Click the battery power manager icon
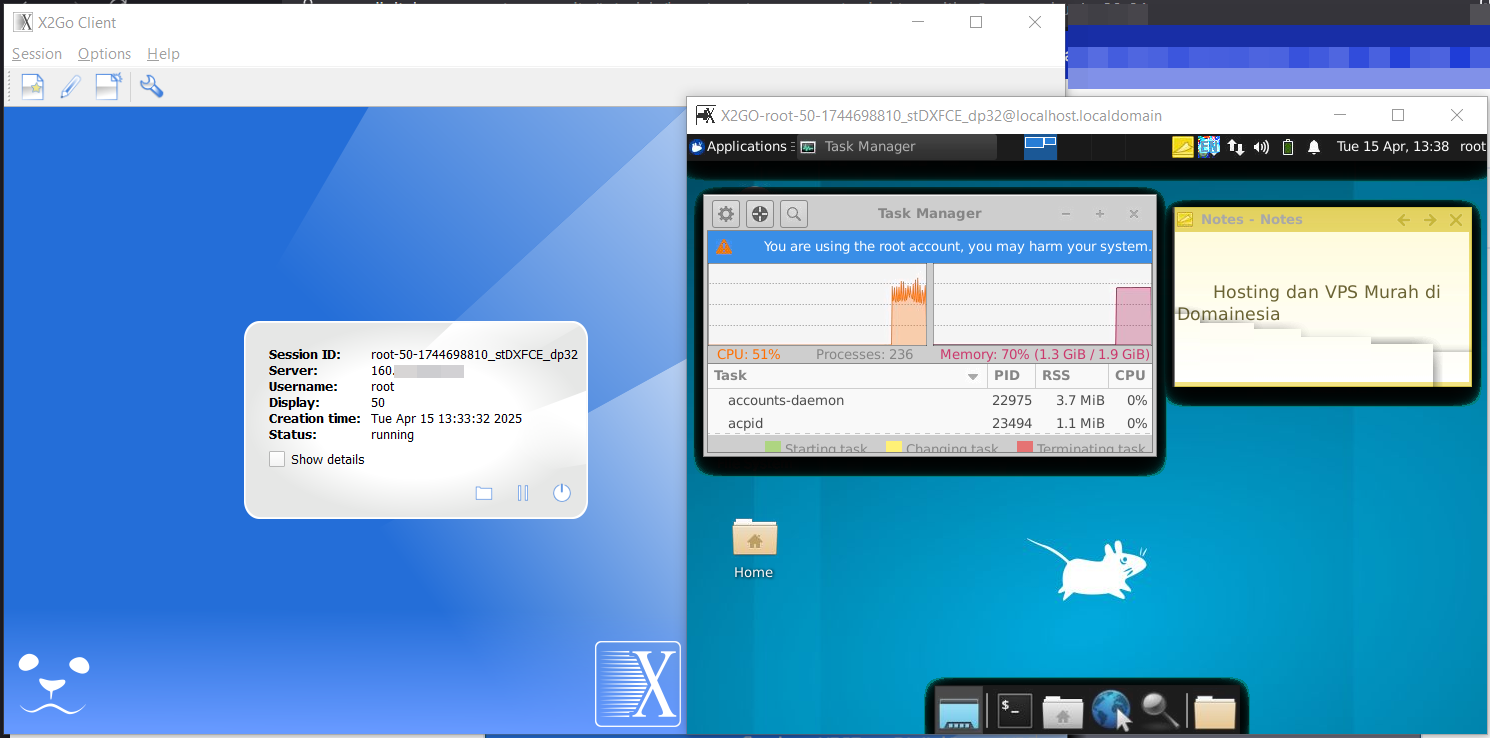The height and width of the screenshot is (738, 1491). [1288, 147]
